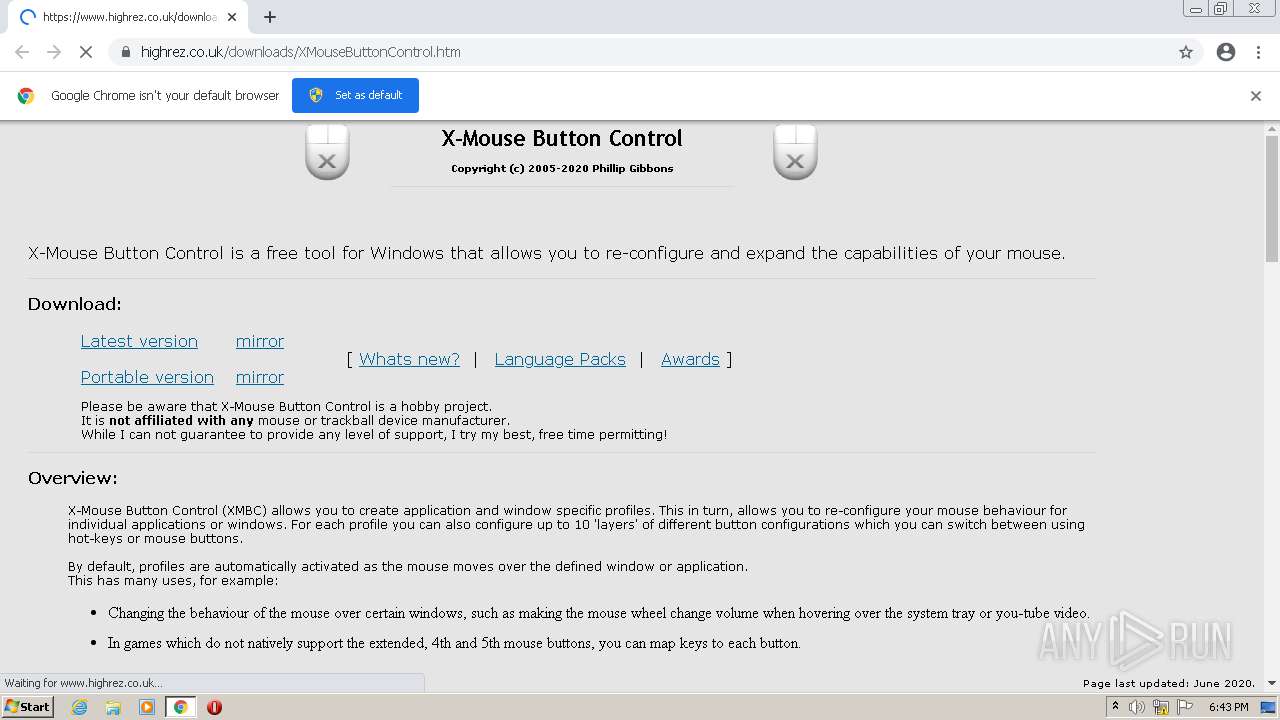Click the browser back arrow

22,52
